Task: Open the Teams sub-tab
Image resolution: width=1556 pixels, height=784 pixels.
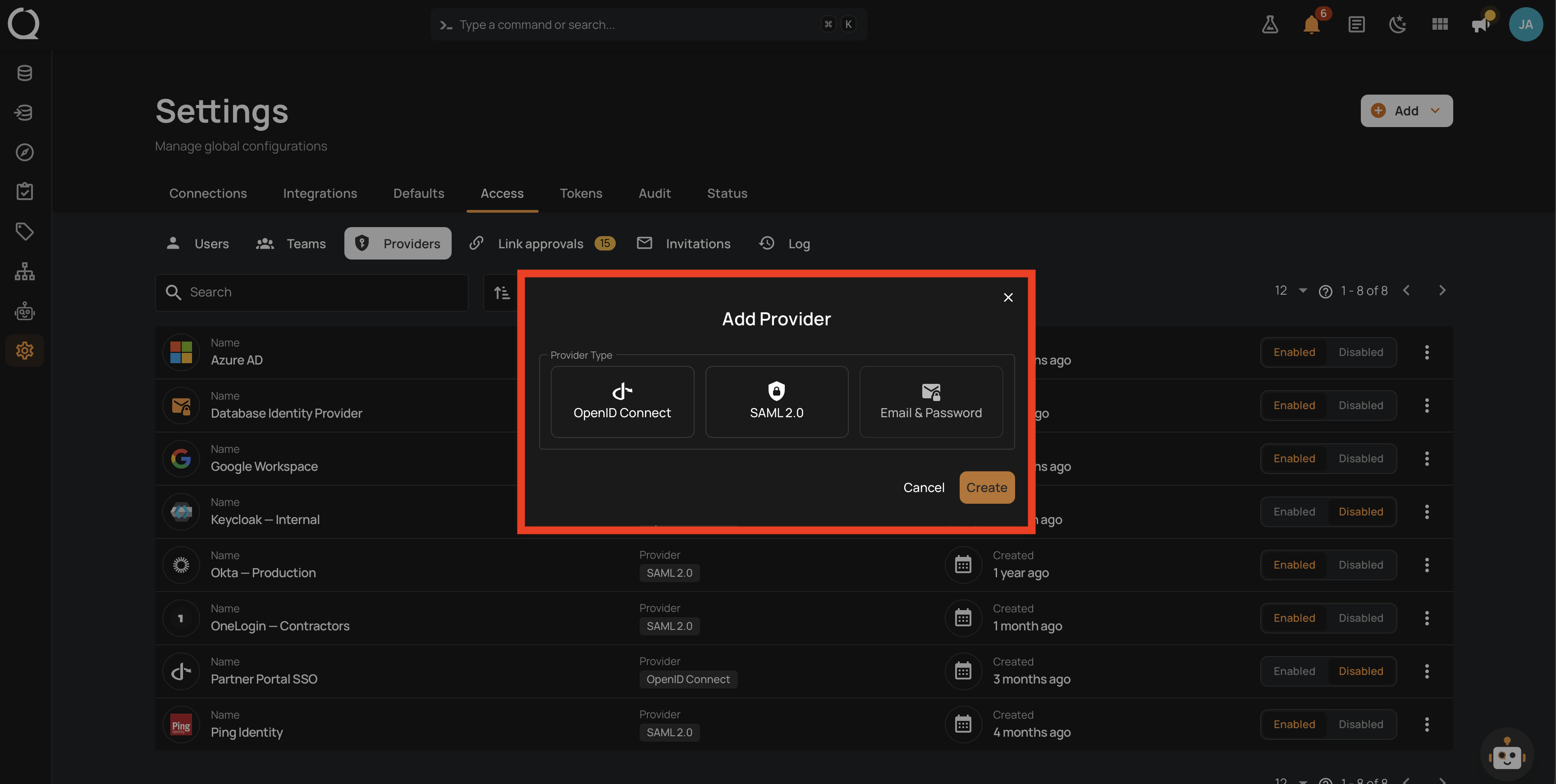Action: point(291,243)
